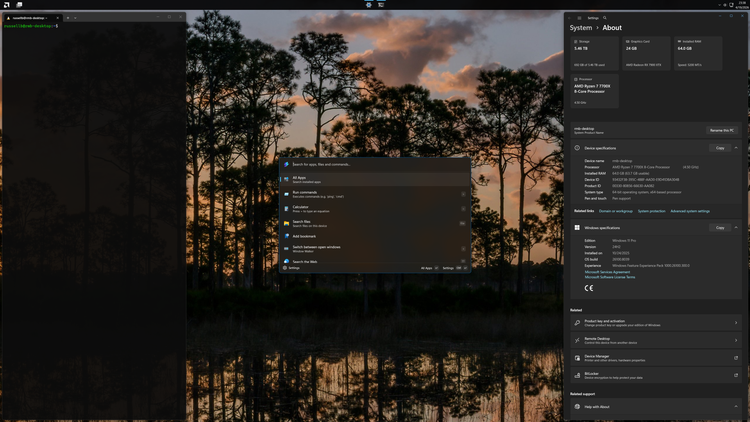Click the Start logo at top-left corner

7,5
